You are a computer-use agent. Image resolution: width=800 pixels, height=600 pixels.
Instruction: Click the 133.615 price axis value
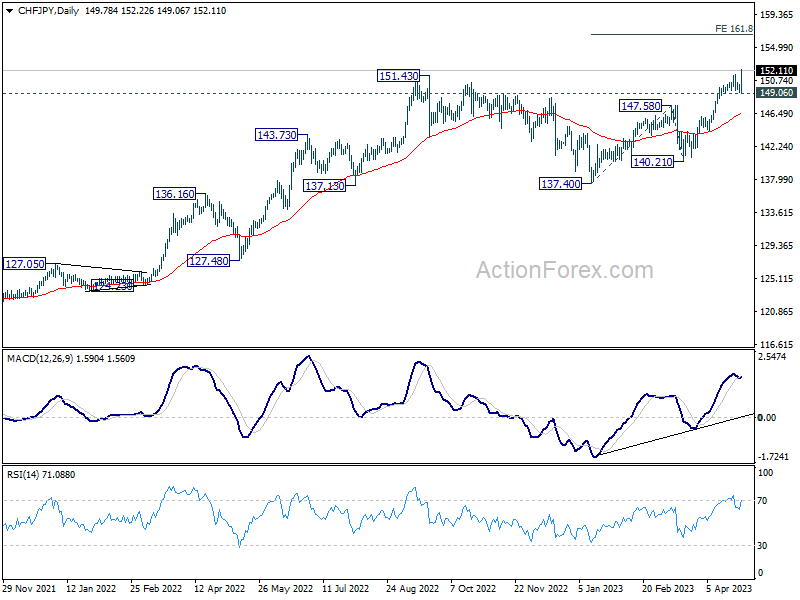click(x=777, y=212)
